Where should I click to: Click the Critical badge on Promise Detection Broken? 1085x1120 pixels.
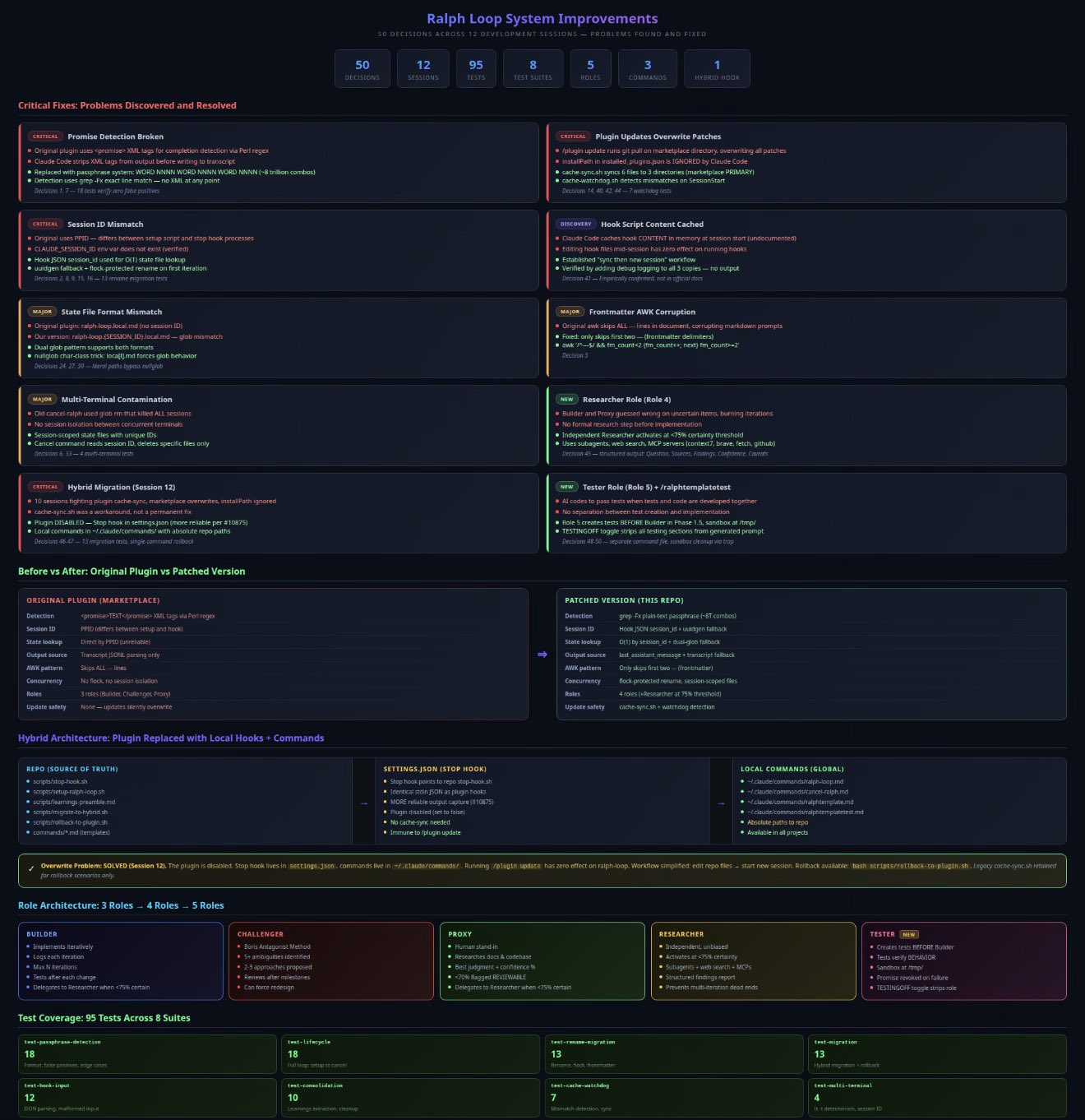45,137
